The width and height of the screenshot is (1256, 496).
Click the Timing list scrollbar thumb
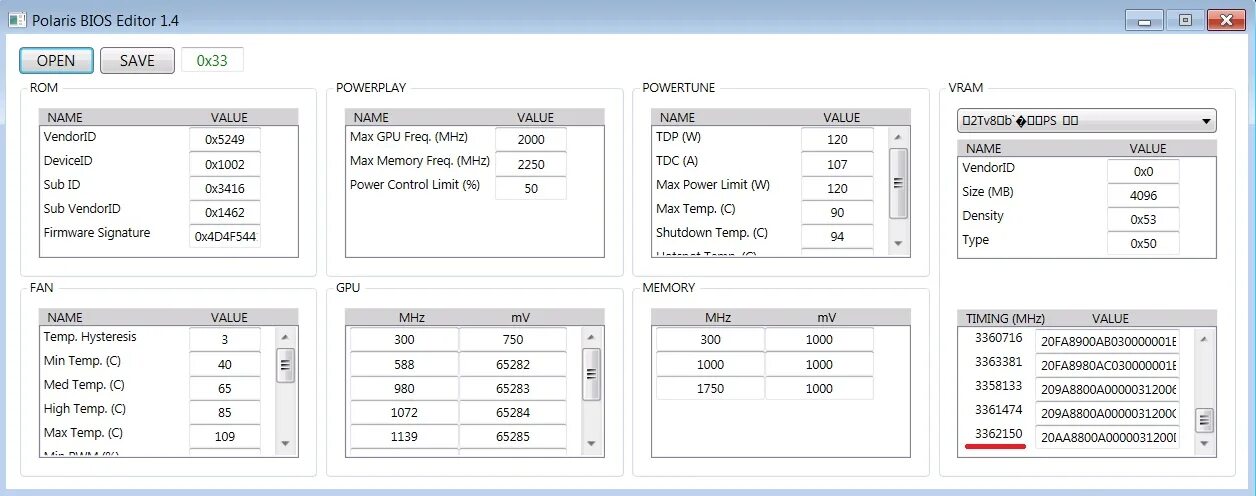tap(1205, 420)
